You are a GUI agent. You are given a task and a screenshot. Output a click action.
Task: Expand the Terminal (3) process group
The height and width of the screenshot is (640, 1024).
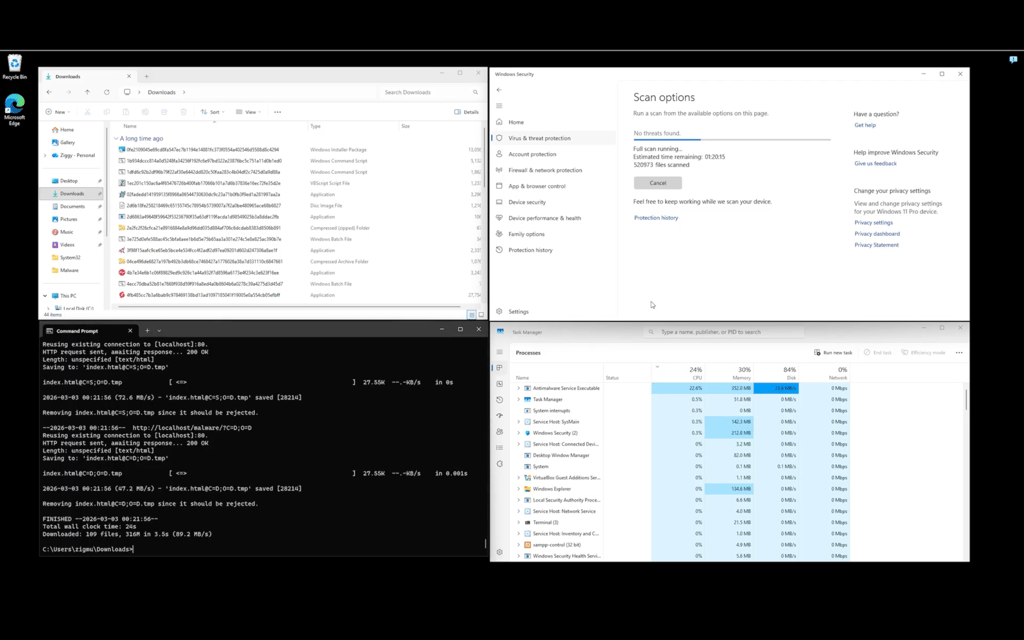tap(519, 522)
